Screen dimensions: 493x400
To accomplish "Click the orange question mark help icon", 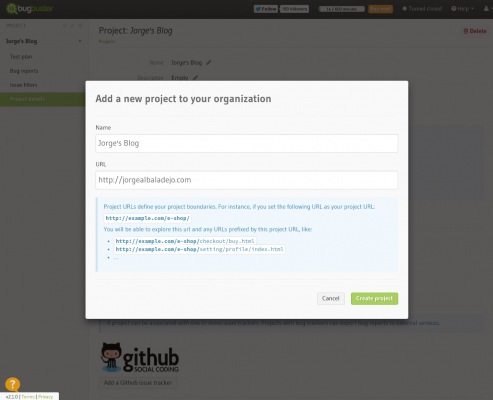I will 13,384.
